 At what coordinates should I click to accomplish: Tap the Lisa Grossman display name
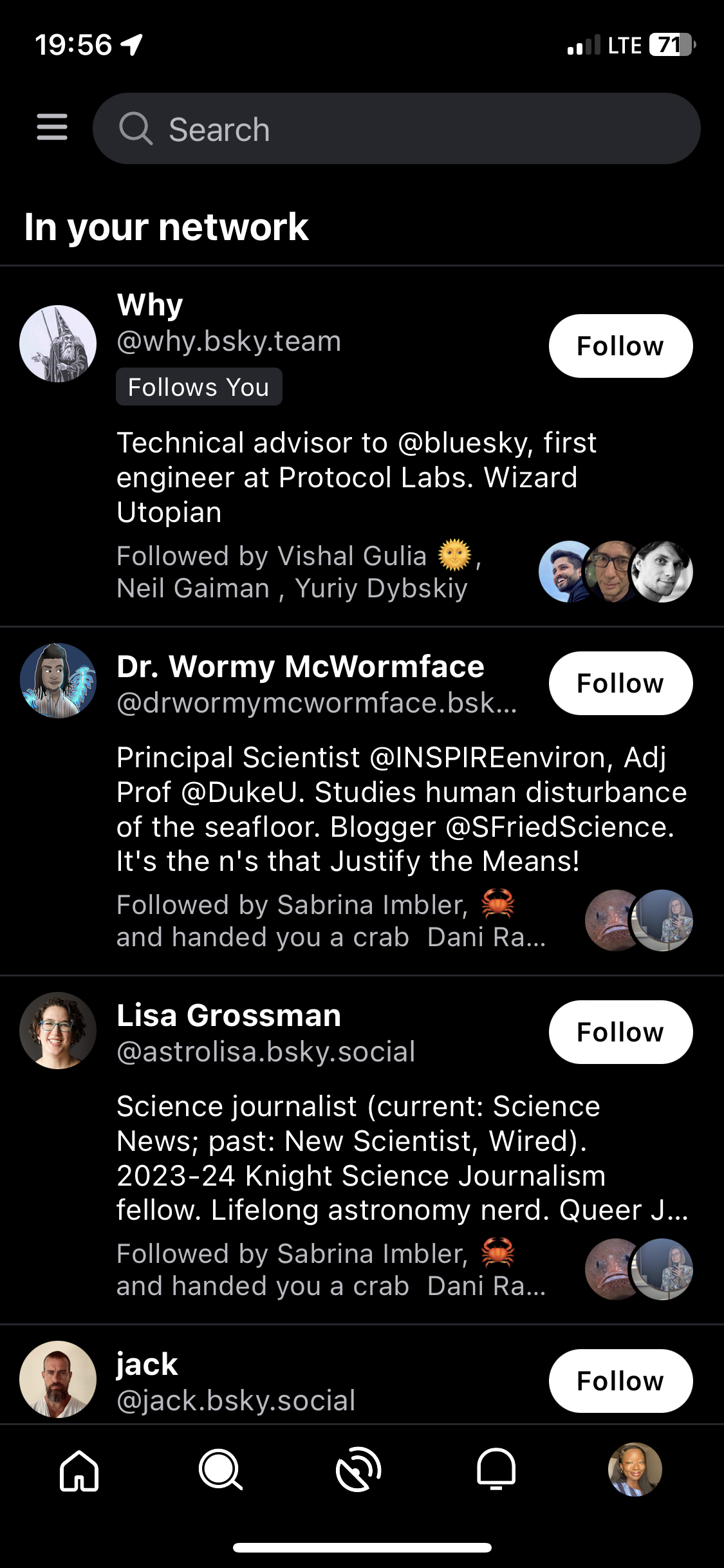pos(228,1016)
